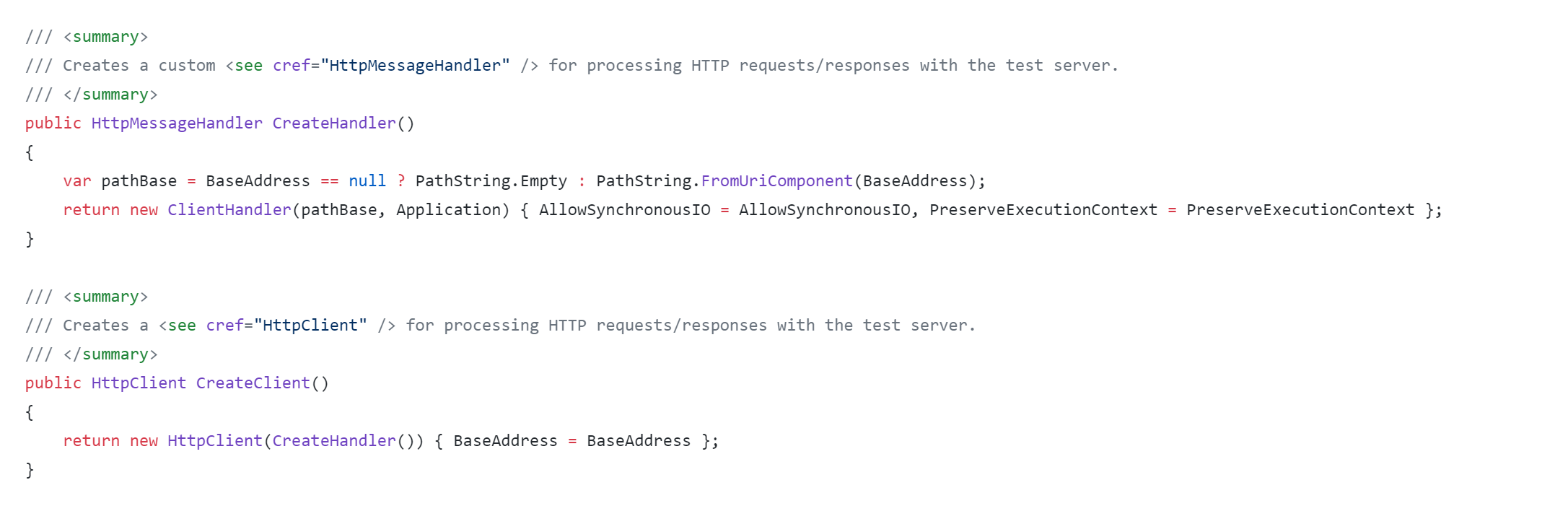The width and height of the screenshot is (1568, 506).
Task: Click the closing brace of CreateClient method
Action: 30,470
